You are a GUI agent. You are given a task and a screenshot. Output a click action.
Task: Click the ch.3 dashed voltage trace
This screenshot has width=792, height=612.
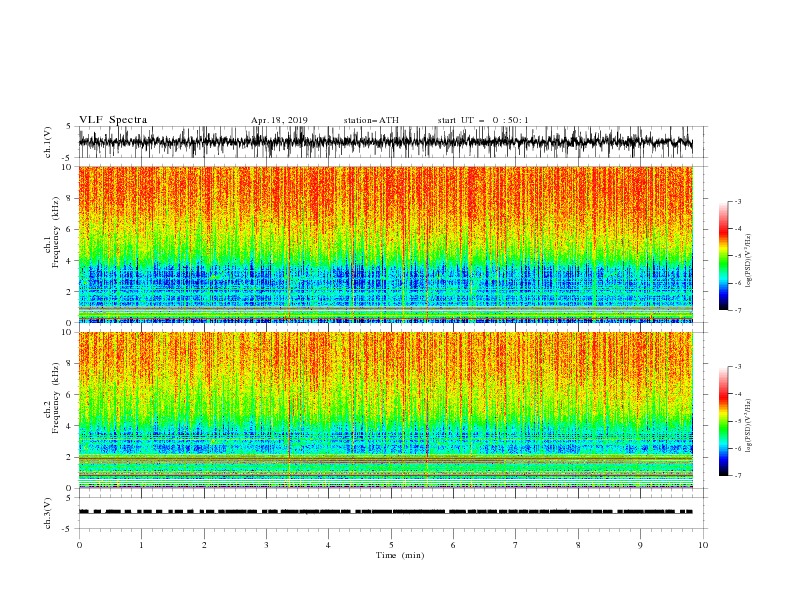pos(385,512)
